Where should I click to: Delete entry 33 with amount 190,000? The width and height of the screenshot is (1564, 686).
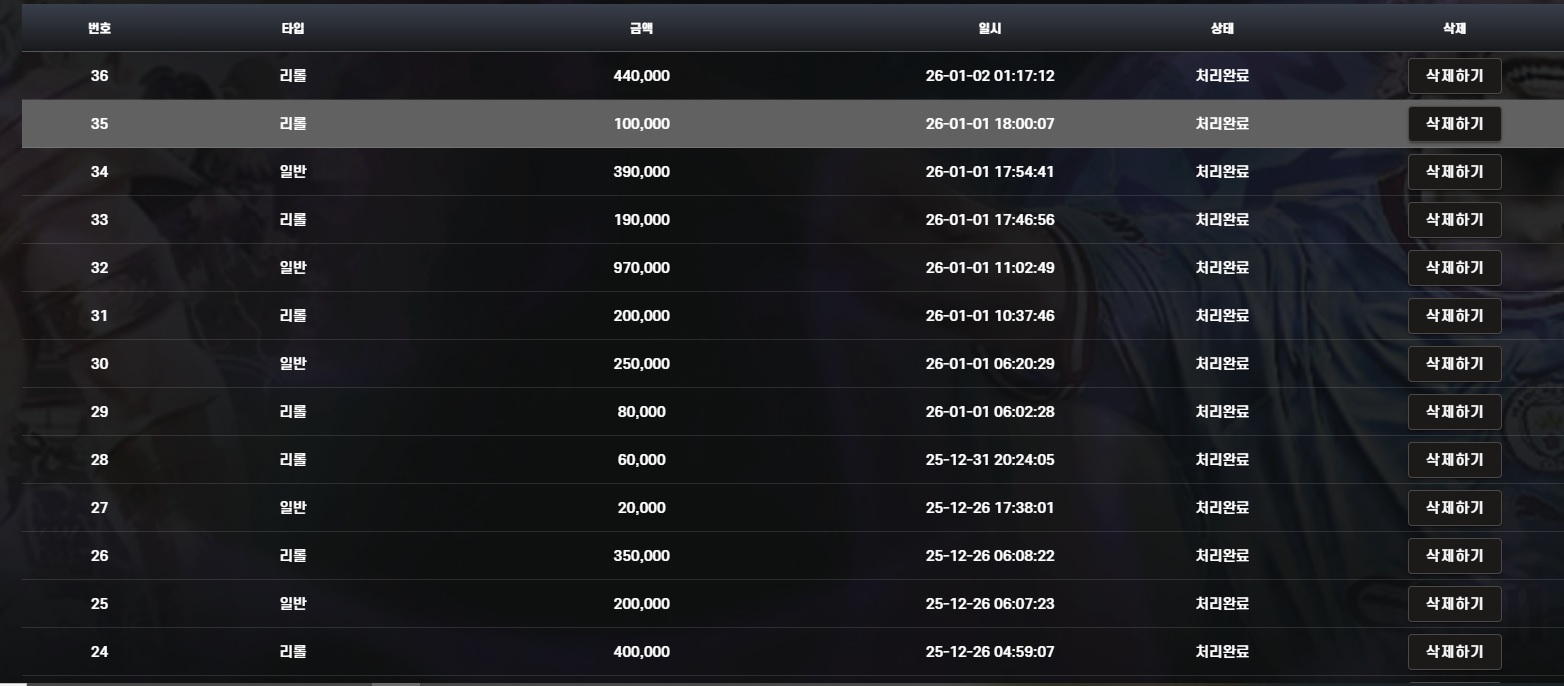click(x=1454, y=220)
